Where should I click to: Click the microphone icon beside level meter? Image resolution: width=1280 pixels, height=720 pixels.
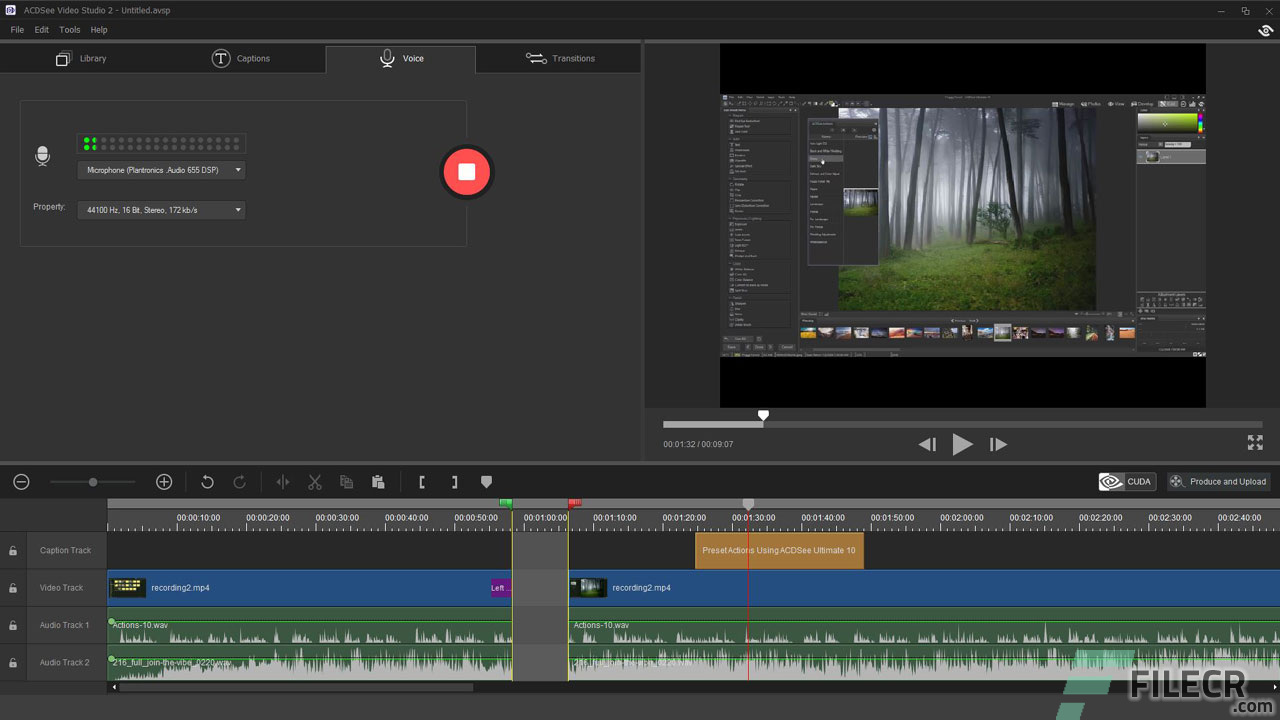click(x=42, y=156)
